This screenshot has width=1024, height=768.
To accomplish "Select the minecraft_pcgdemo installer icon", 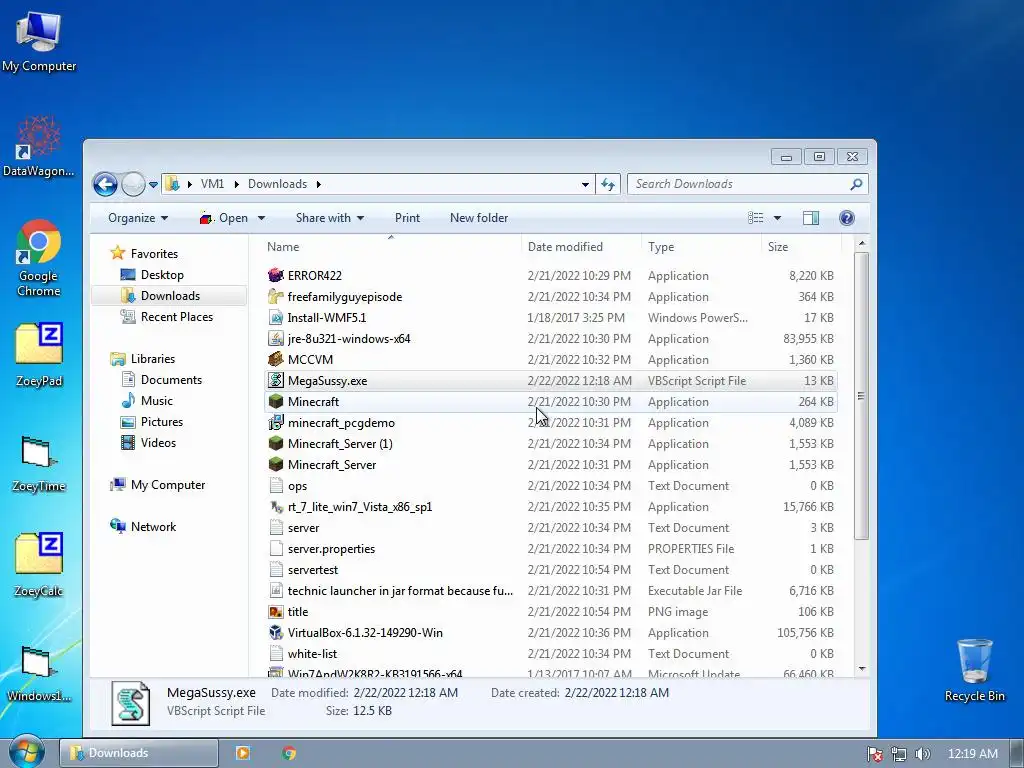I will tap(276, 423).
